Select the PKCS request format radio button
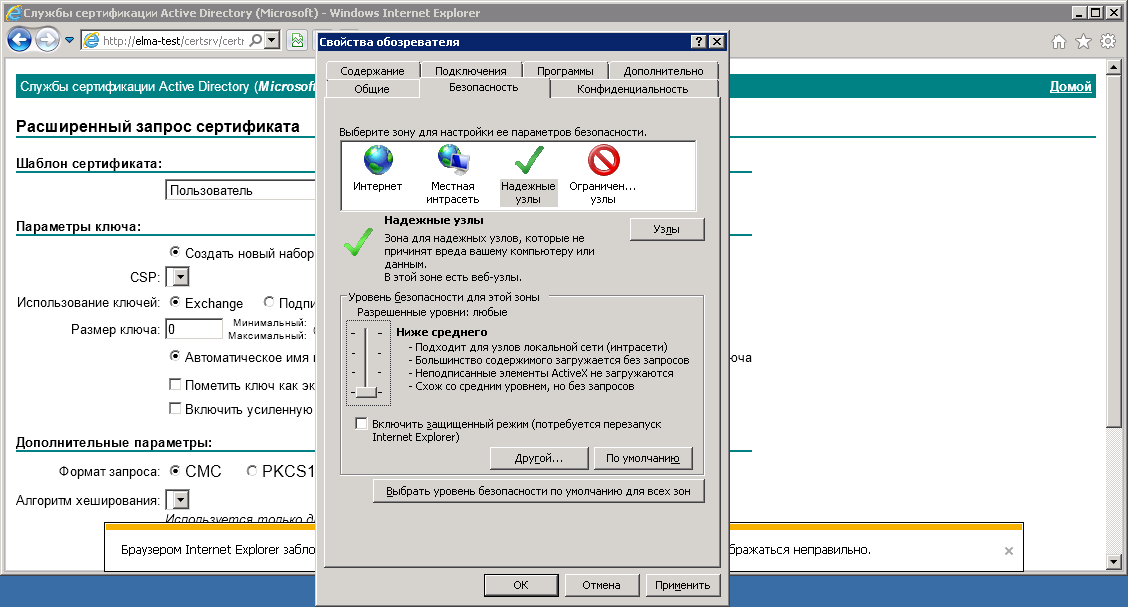 coord(252,471)
